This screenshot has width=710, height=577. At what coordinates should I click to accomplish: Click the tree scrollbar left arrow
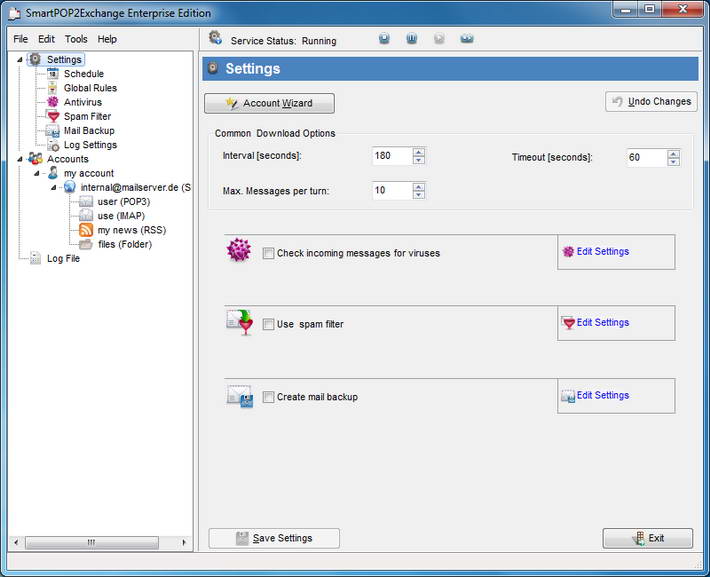[x=16, y=542]
